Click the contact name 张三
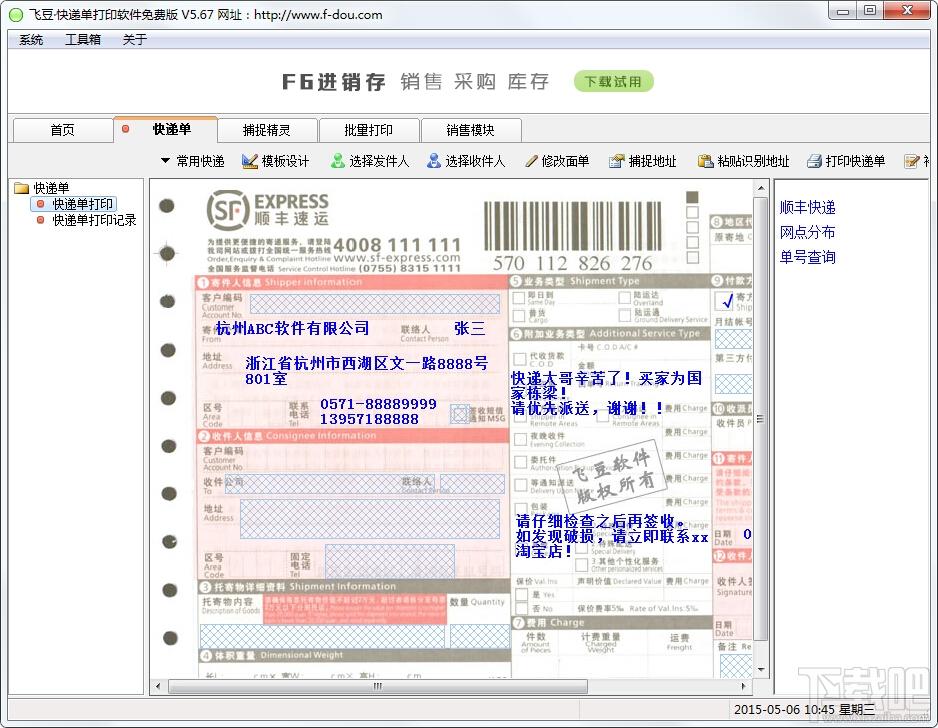The height and width of the screenshot is (728, 938). click(x=470, y=328)
